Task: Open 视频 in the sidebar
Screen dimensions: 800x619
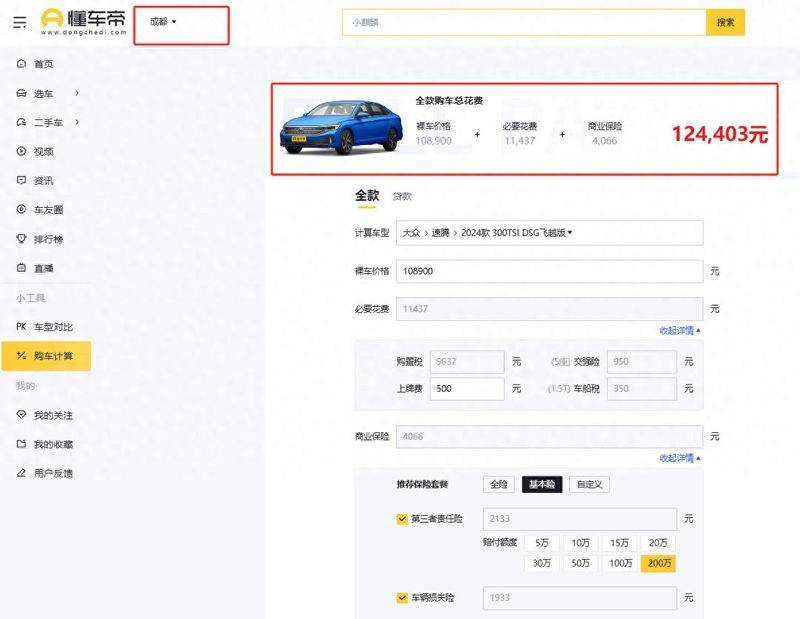Action: [x=43, y=152]
